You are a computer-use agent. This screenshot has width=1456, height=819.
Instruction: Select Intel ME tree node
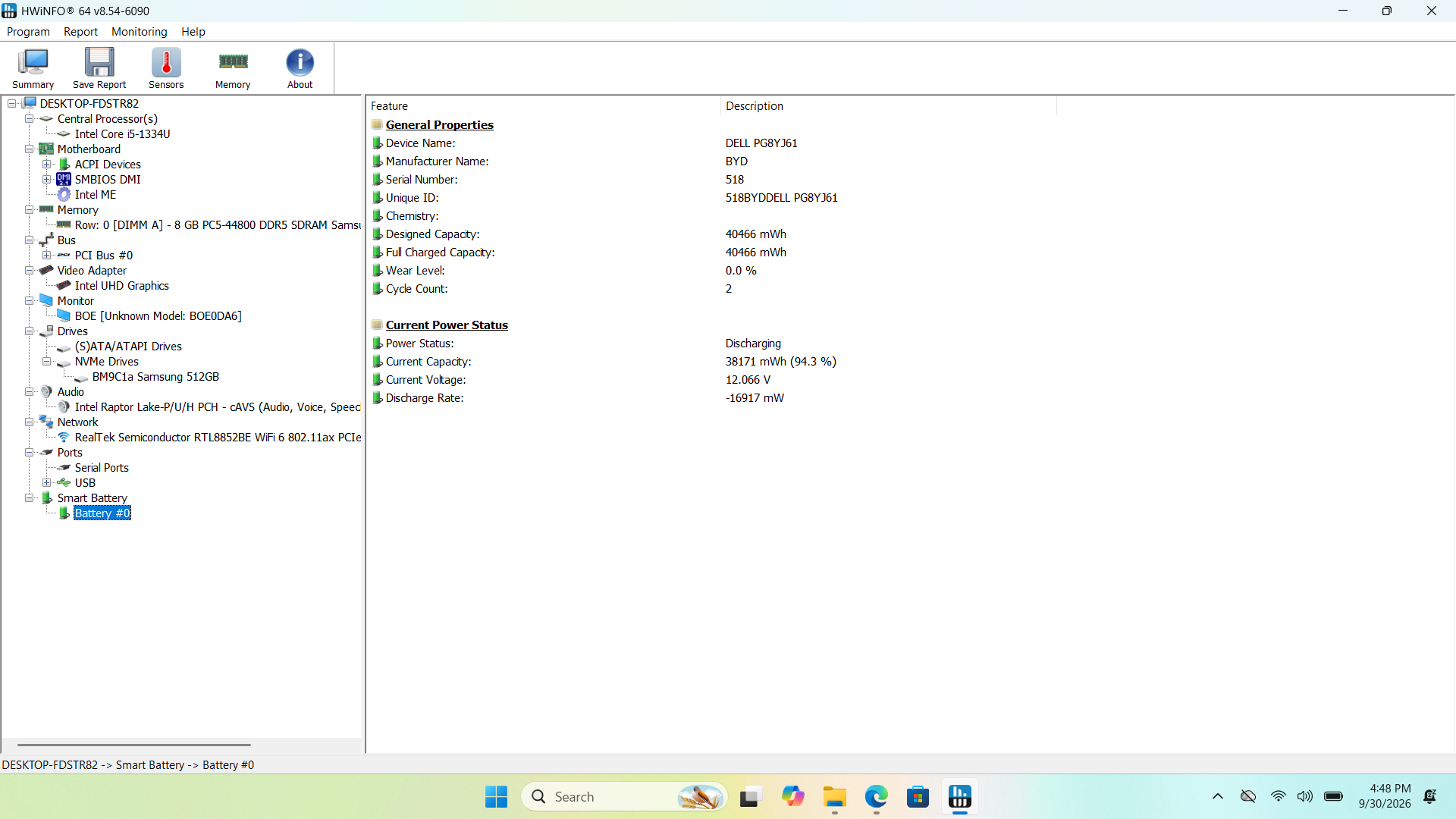pos(96,195)
